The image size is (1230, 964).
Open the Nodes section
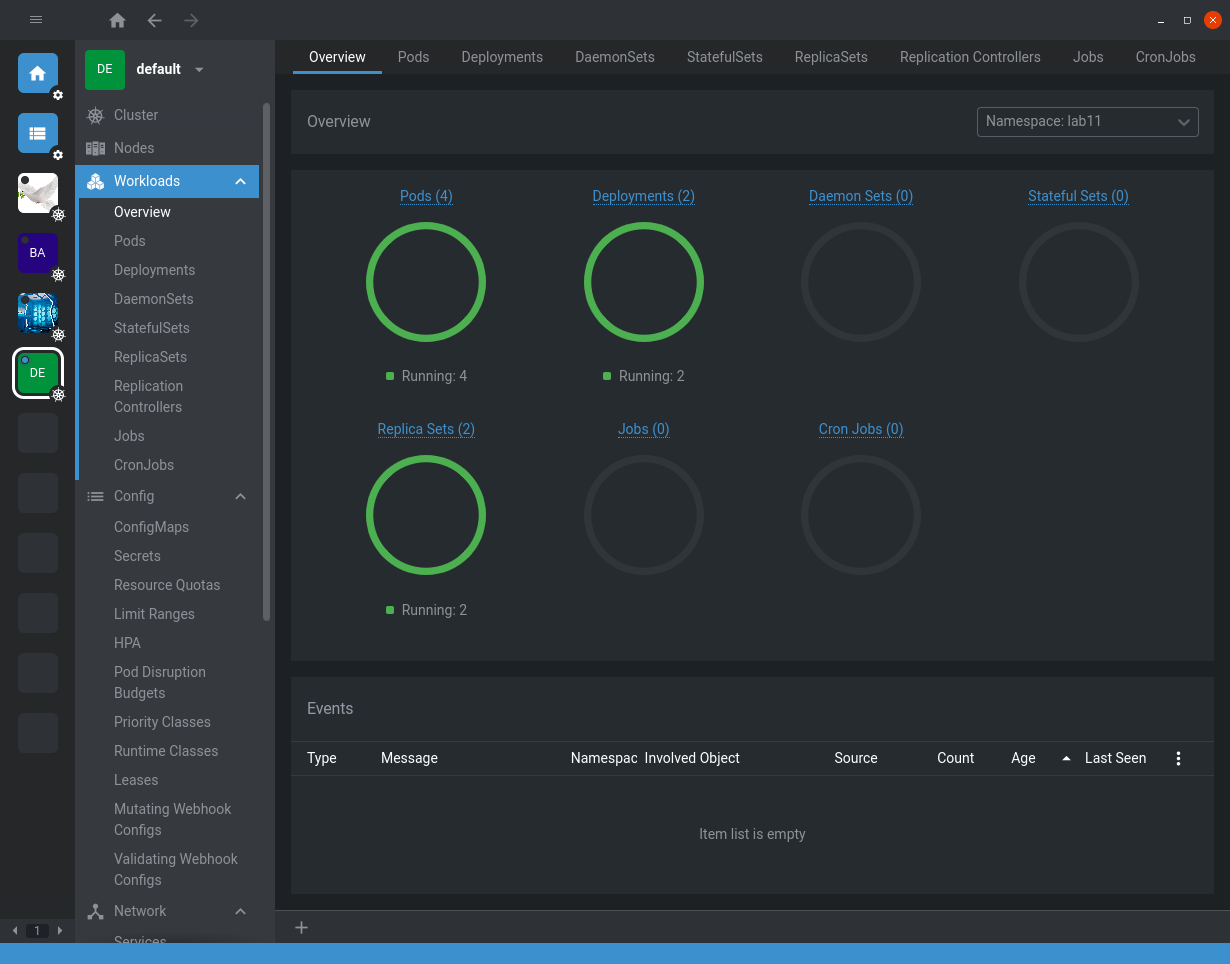[133, 148]
